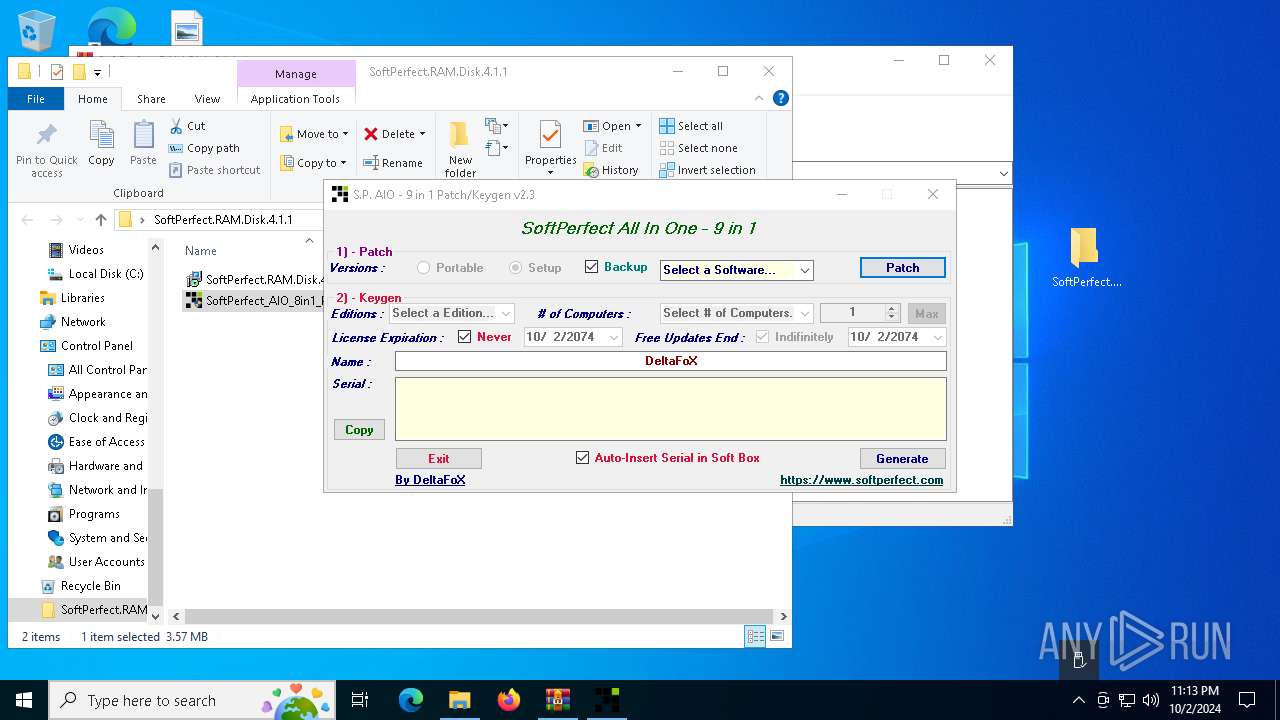Viewport: 1280px width, 720px height.
Task: Open Application Tools tab
Action: pos(295,99)
